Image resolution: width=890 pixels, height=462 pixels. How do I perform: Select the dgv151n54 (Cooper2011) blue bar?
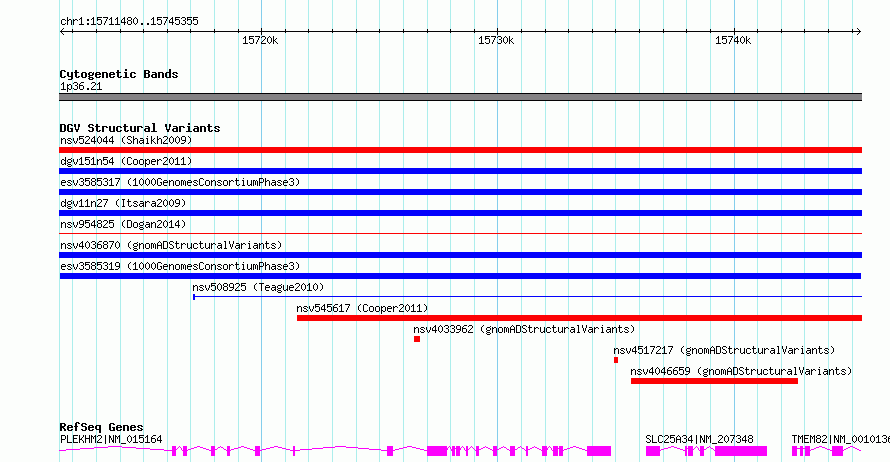460,171
